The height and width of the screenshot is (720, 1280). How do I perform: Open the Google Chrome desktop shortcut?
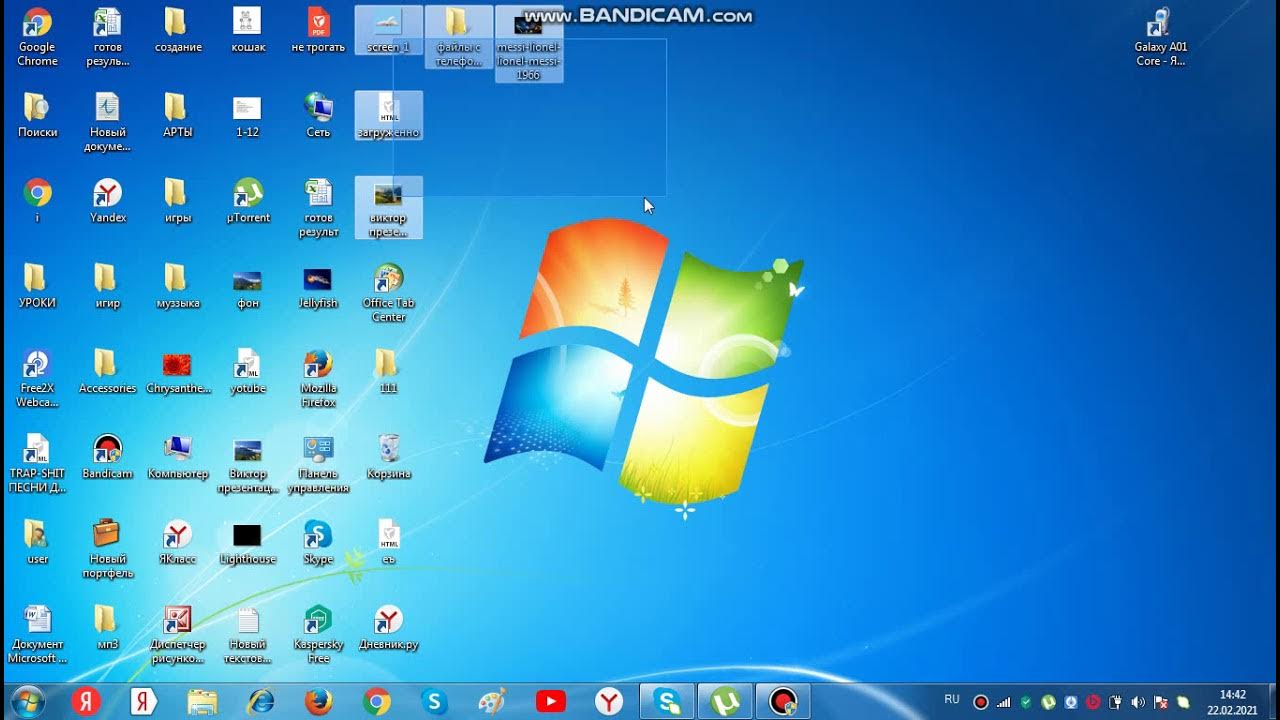[37, 37]
